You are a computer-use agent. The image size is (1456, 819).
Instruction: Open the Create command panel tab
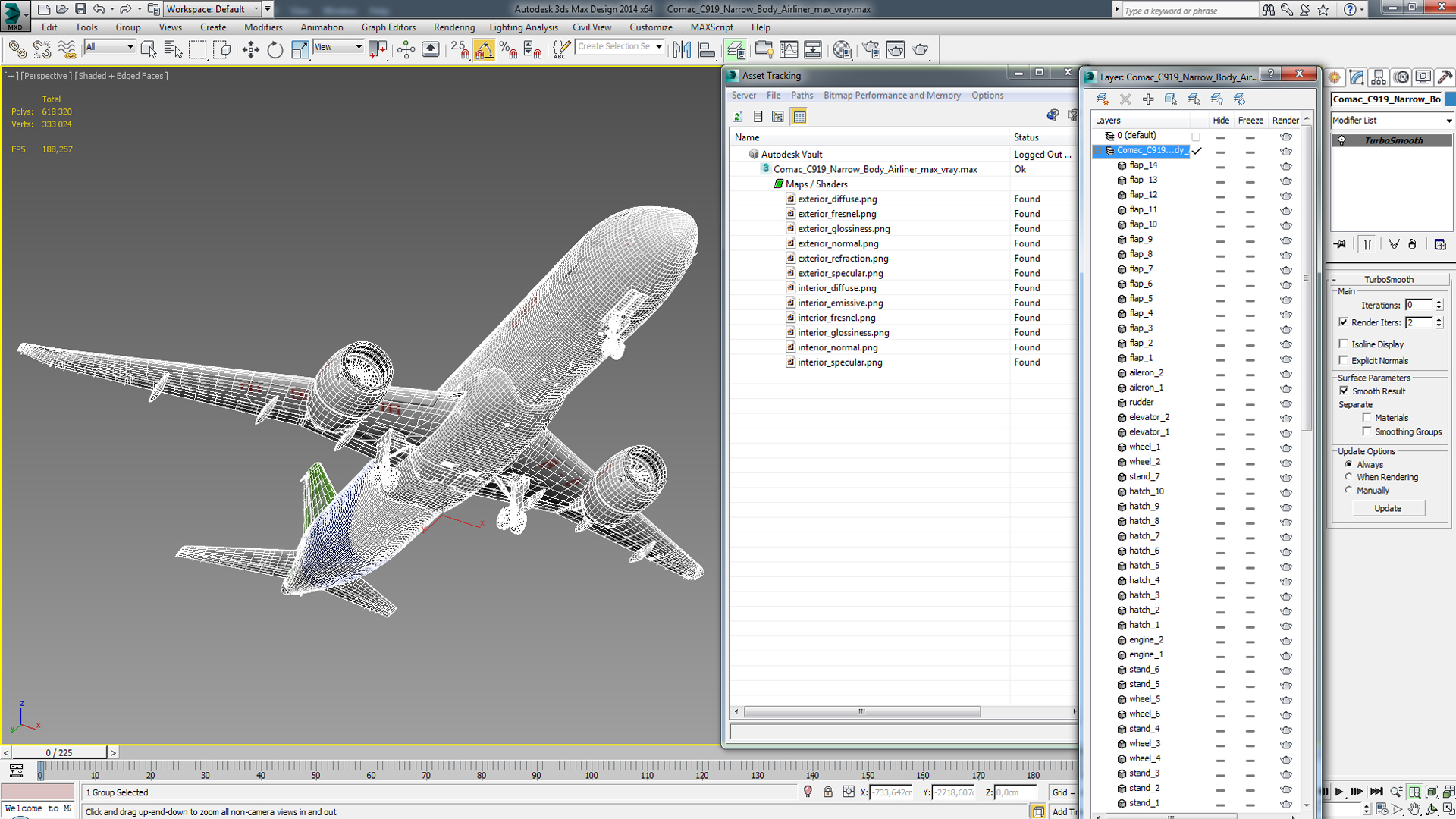tap(1335, 77)
